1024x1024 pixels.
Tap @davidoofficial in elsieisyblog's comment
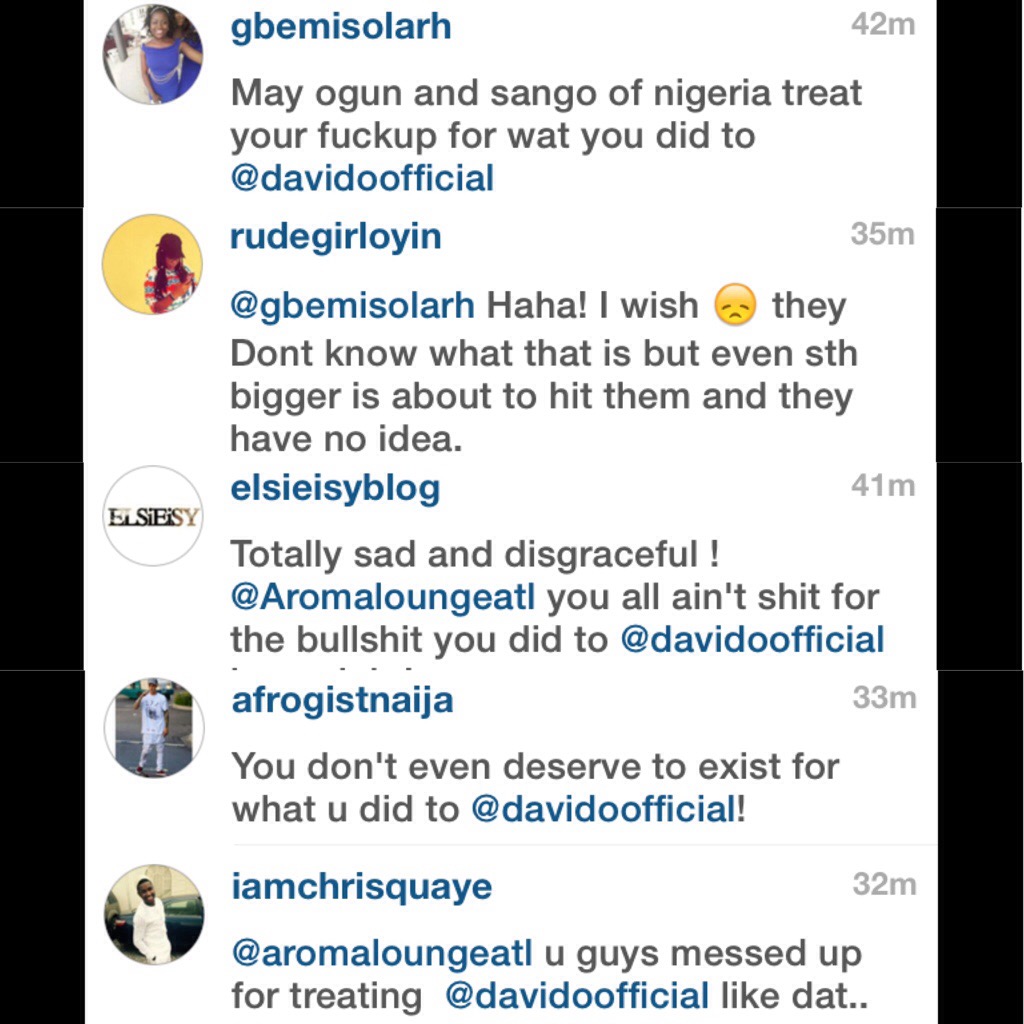752,639
